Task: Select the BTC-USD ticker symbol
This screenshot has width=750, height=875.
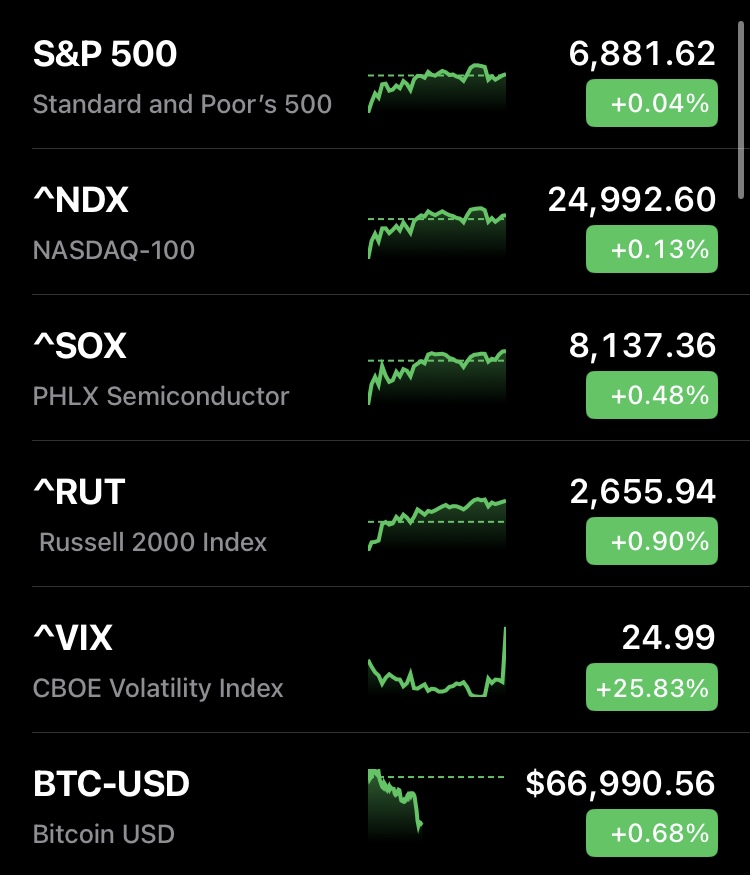Action: click(x=111, y=785)
